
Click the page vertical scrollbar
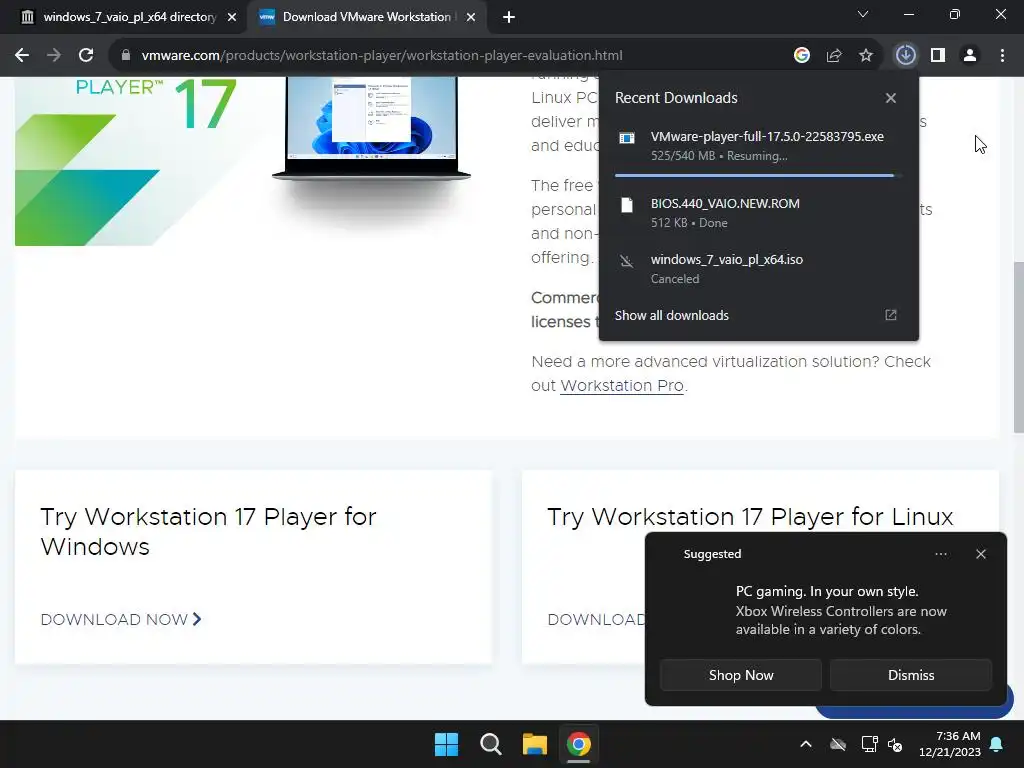(x=1018, y=346)
